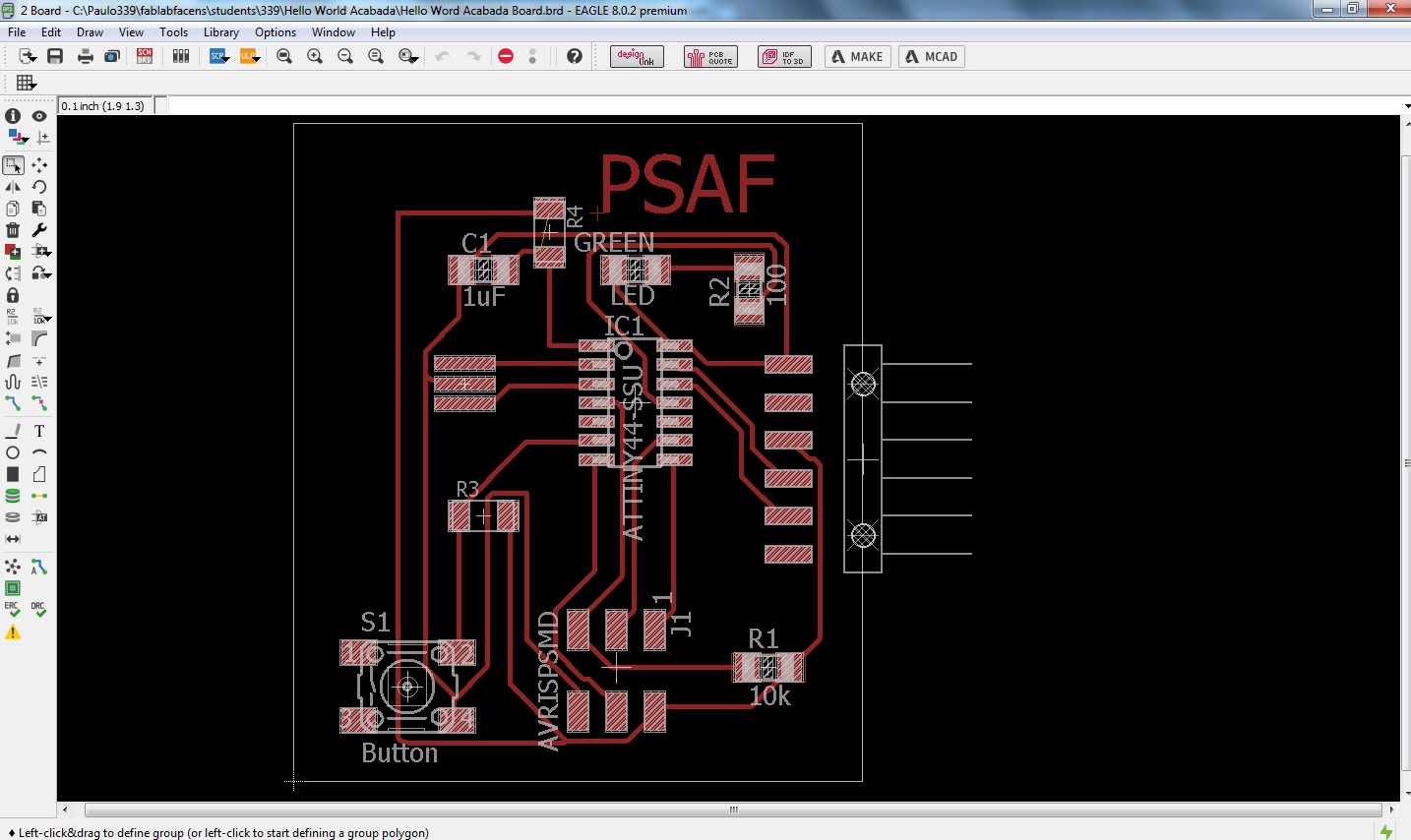Open the SCR script dropdown
This screenshot has width=1411, height=840.
coord(218,57)
